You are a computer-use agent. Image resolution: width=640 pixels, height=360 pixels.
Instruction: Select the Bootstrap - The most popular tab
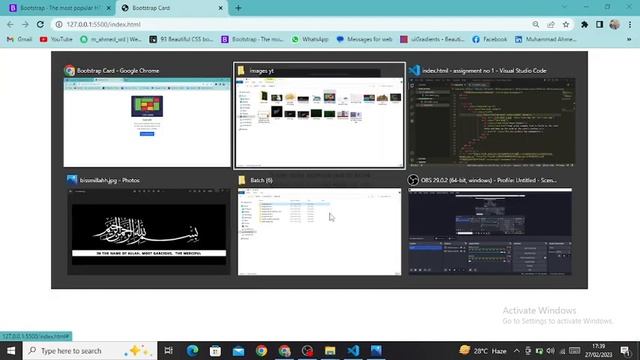pos(59,8)
